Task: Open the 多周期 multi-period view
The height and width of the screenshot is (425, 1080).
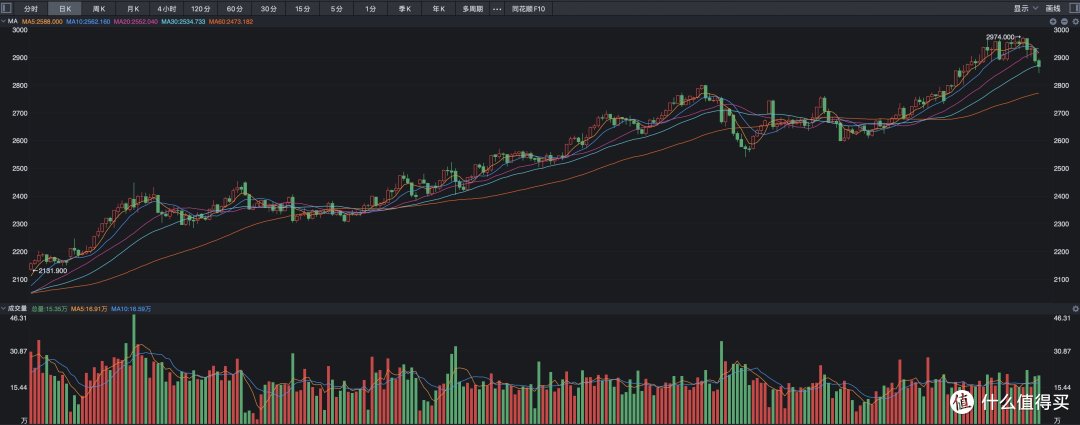Action: 472,9
